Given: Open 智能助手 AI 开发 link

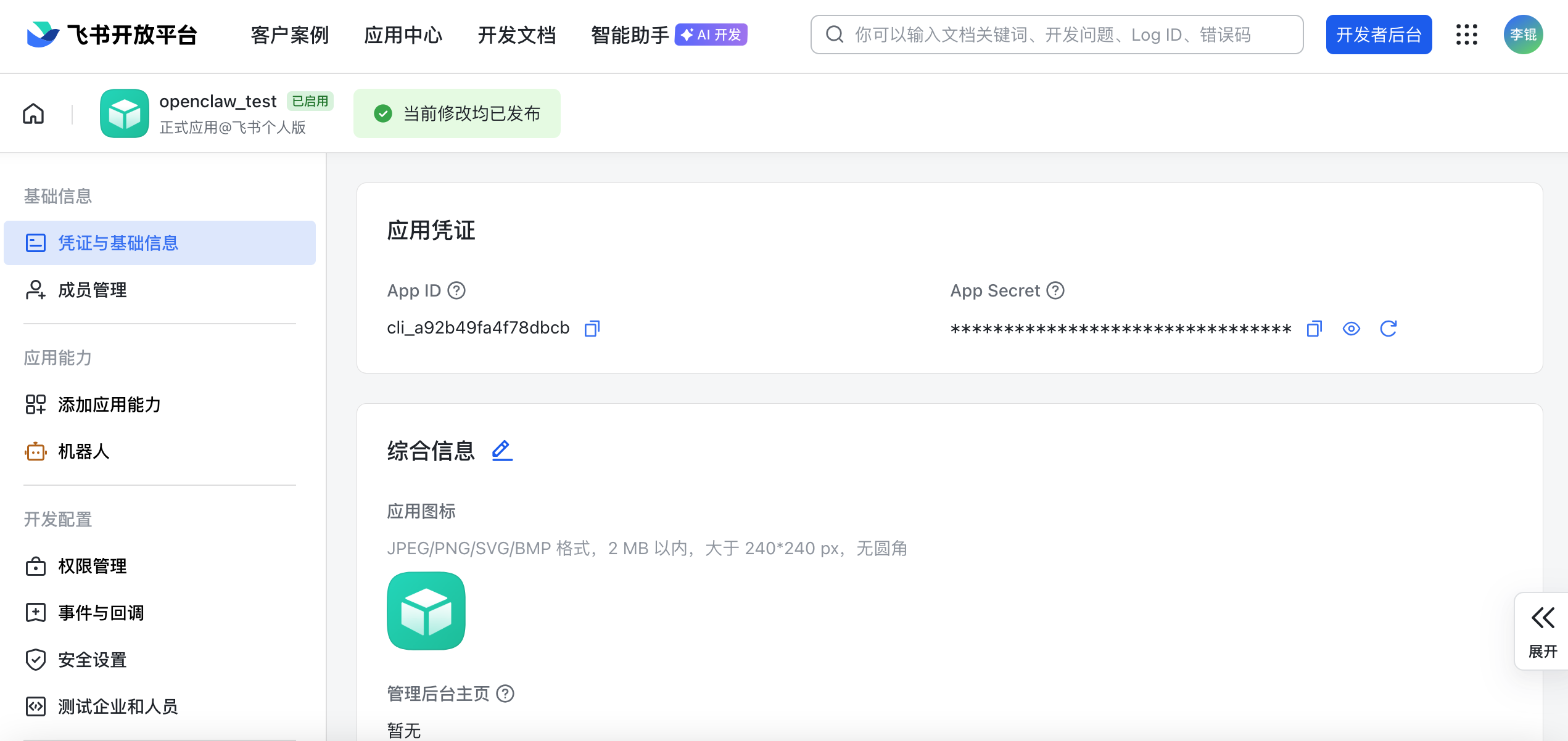Looking at the screenshot, I should coord(668,35).
